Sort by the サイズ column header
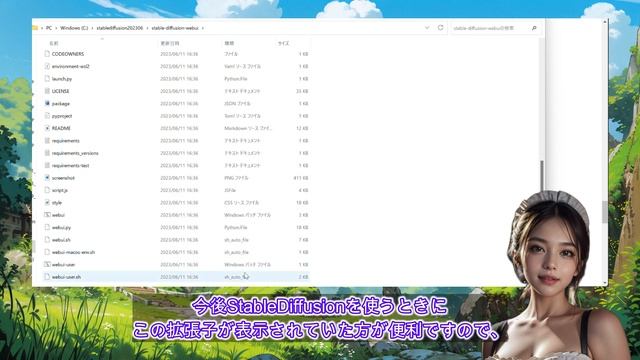The image size is (640, 360). point(284,43)
